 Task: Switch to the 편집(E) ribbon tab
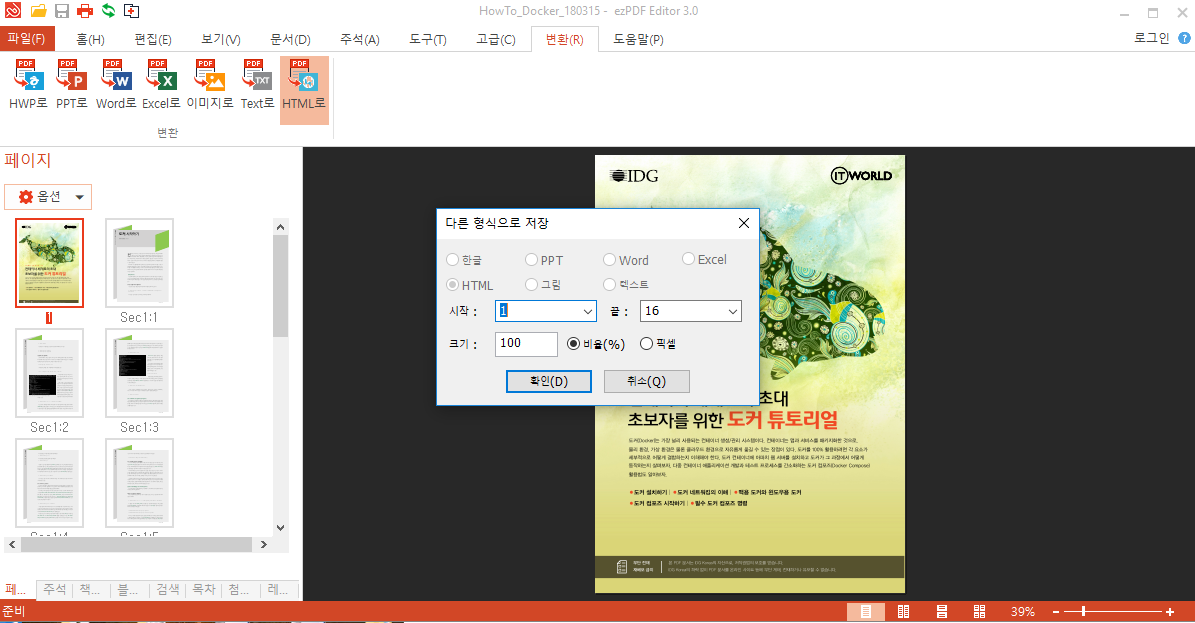(152, 39)
